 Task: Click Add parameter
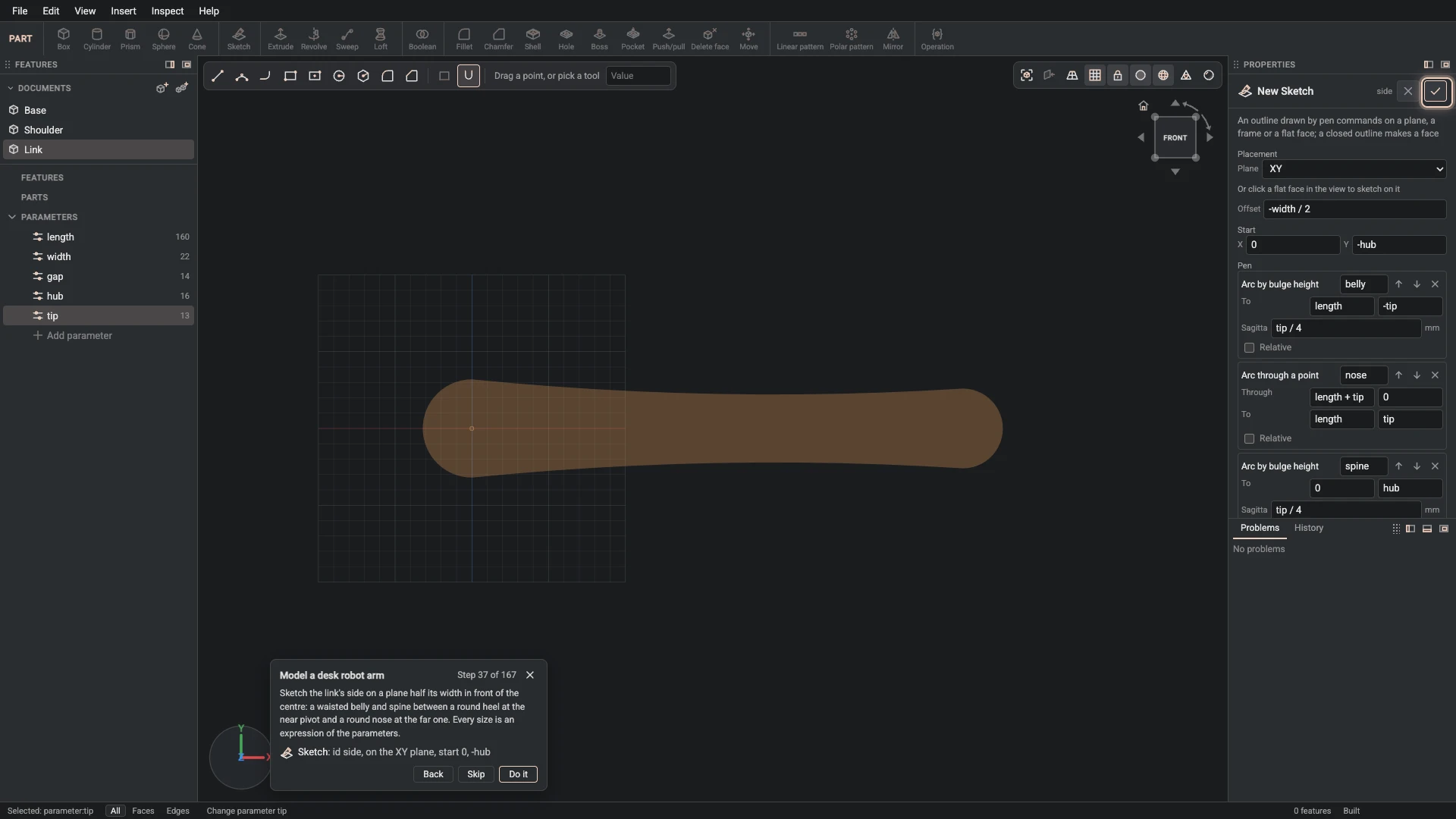point(73,335)
